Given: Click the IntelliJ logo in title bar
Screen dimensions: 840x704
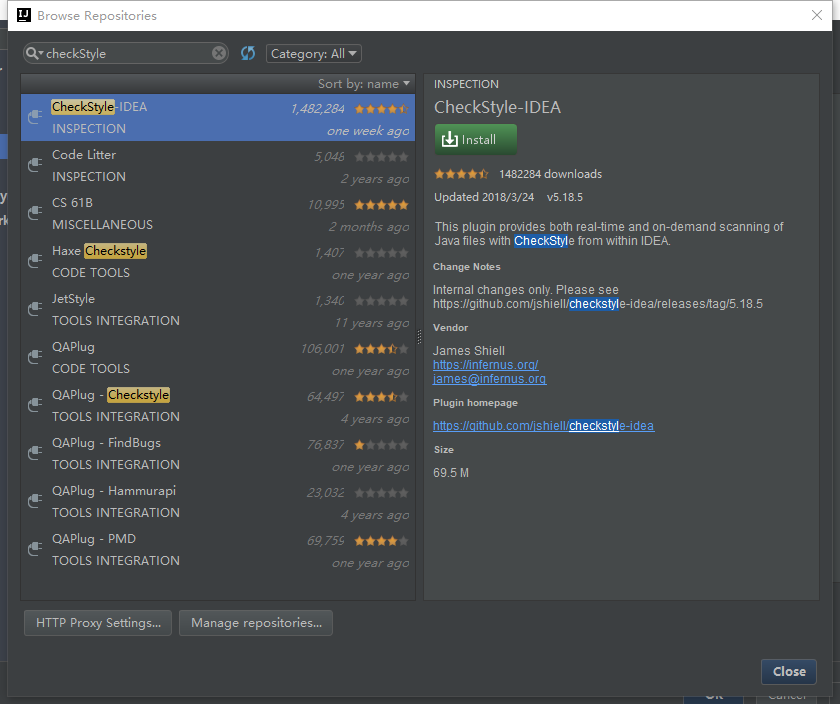Looking at the screenshot, I should point(24,15).
